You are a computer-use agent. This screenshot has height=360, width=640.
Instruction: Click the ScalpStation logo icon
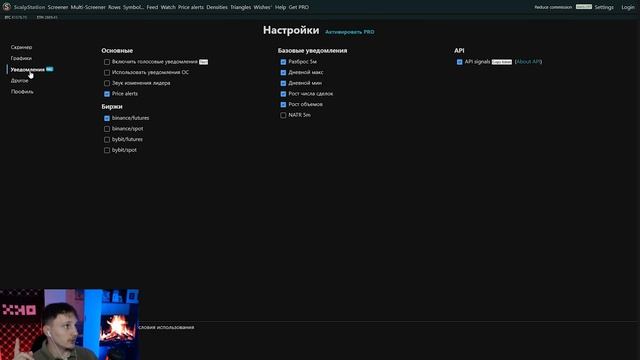coord(7,7)
